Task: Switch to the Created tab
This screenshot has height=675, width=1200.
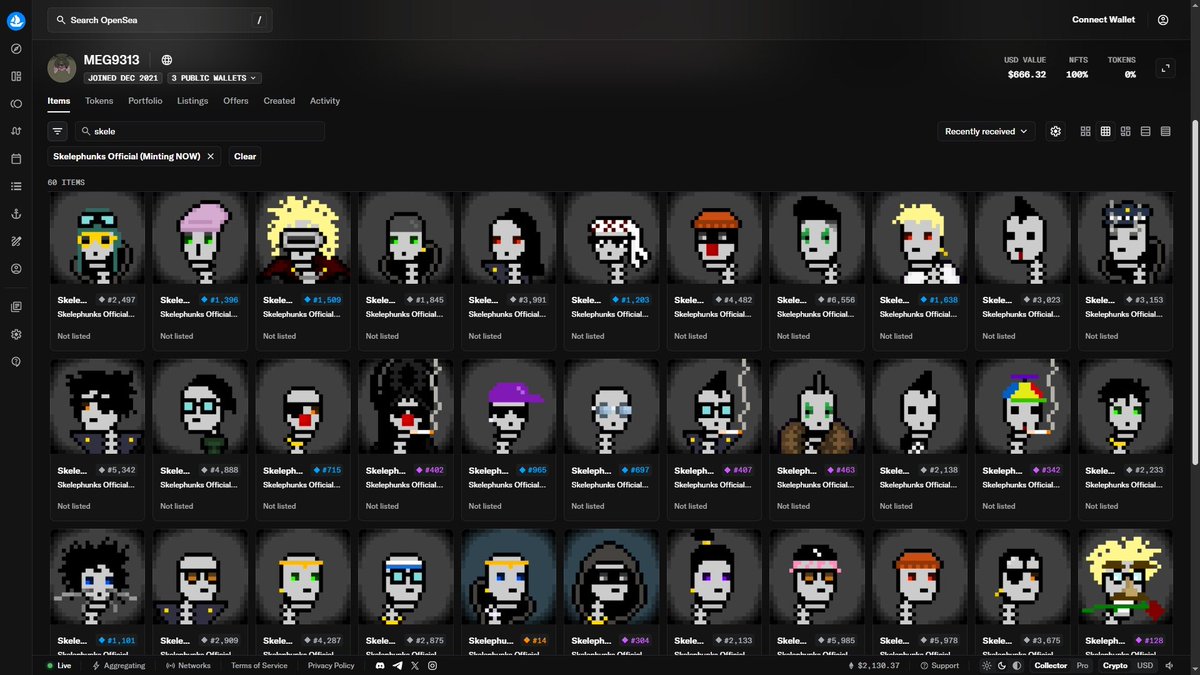Action: (x=279, y=101)
